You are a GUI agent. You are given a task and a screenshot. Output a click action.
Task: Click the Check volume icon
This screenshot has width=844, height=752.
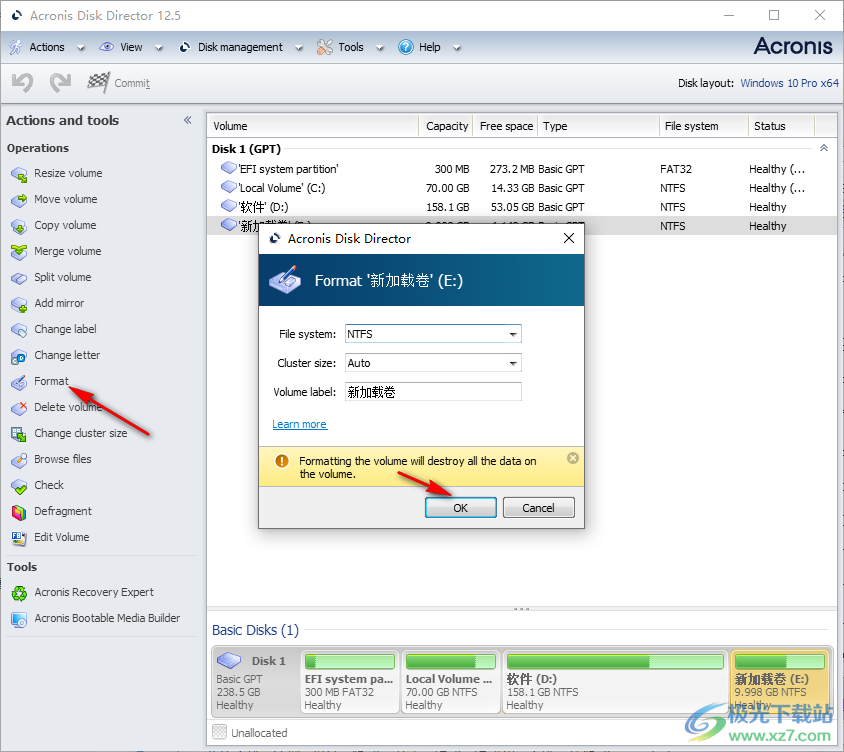click(19, 486)
